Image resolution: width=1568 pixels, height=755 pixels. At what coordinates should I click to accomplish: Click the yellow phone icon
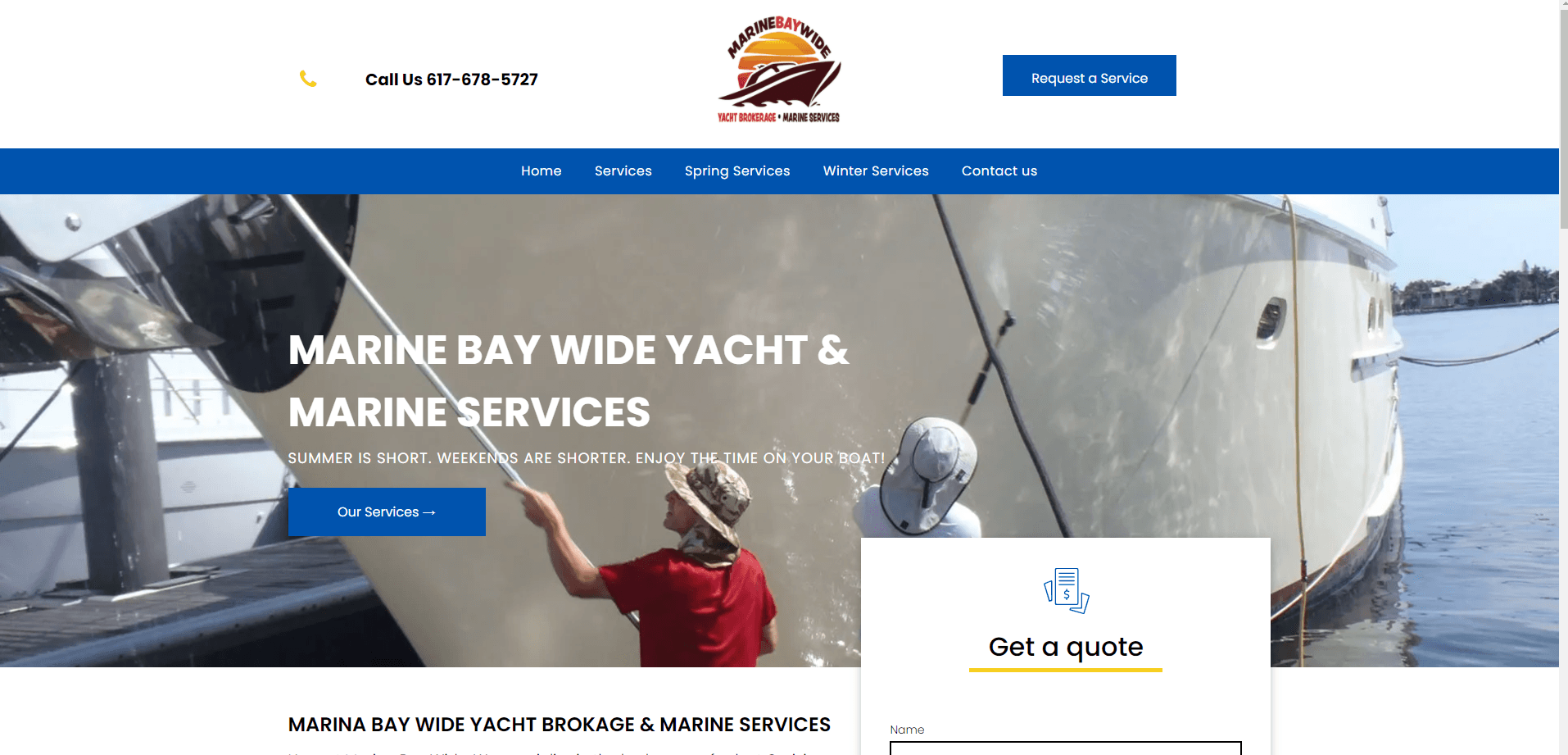(x=308, y=79)
